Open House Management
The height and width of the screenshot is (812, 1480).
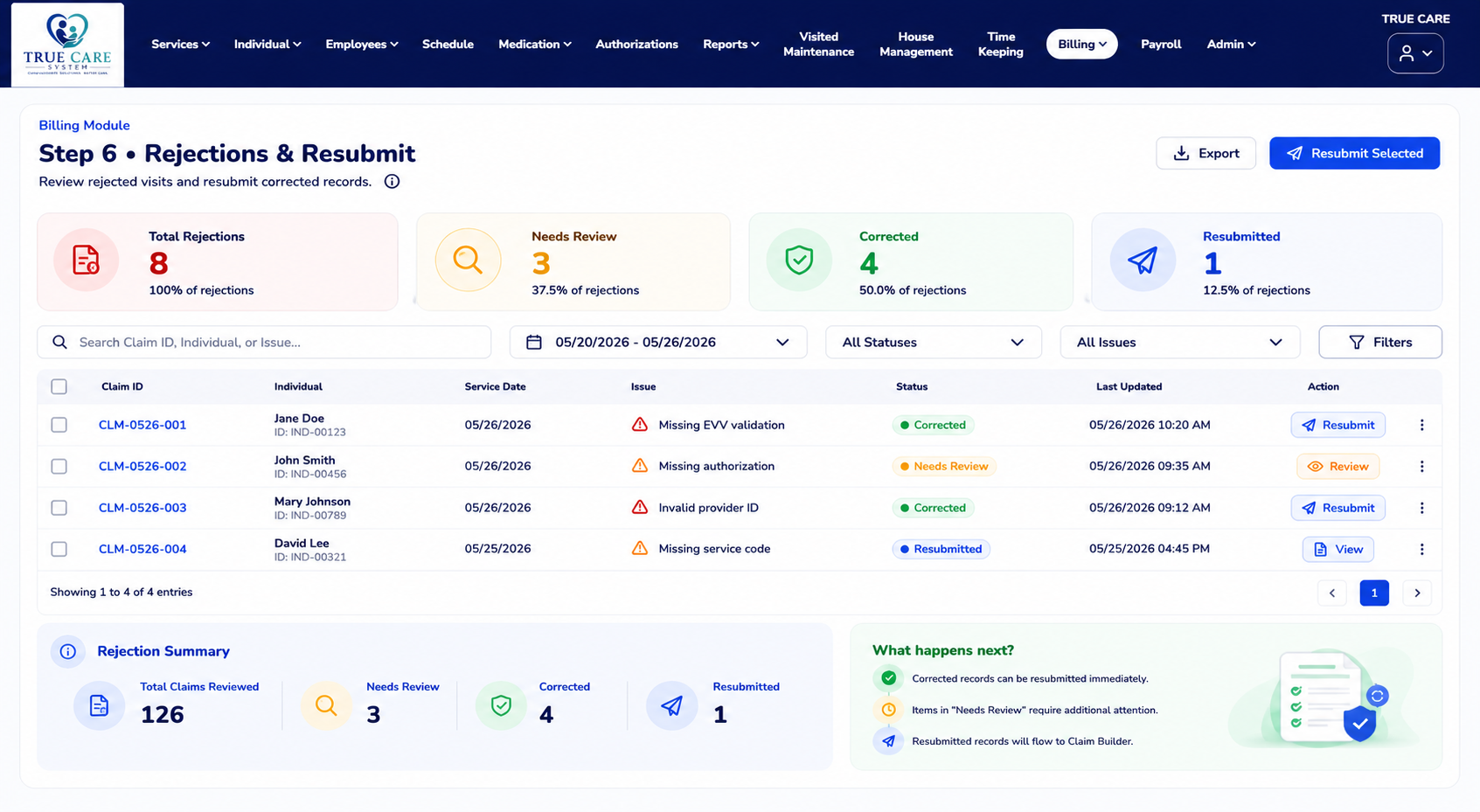point(915,45)
